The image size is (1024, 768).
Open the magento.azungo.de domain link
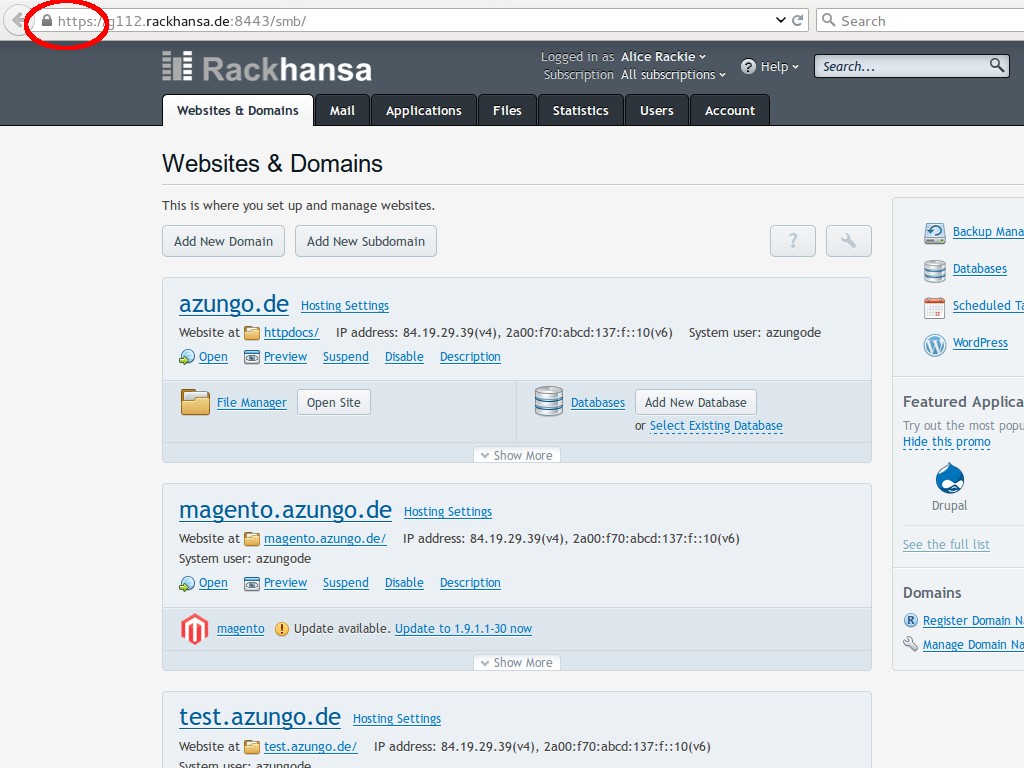(285, 509)
